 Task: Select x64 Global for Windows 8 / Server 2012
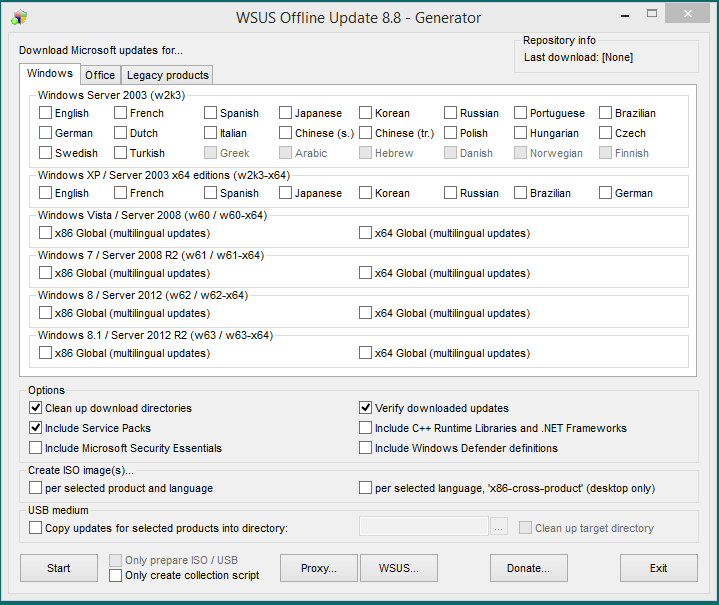pyautogui.click(x=365, y=313)
